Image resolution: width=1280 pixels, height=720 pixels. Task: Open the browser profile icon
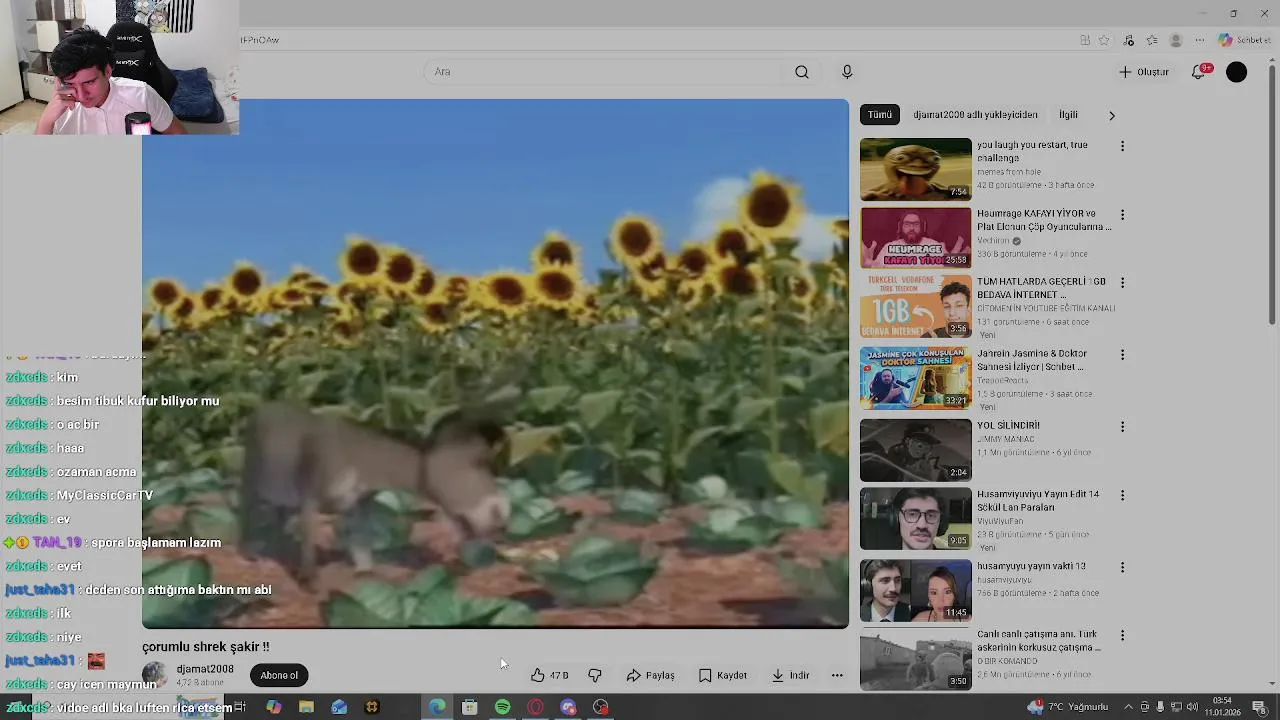click(1176, 40)
